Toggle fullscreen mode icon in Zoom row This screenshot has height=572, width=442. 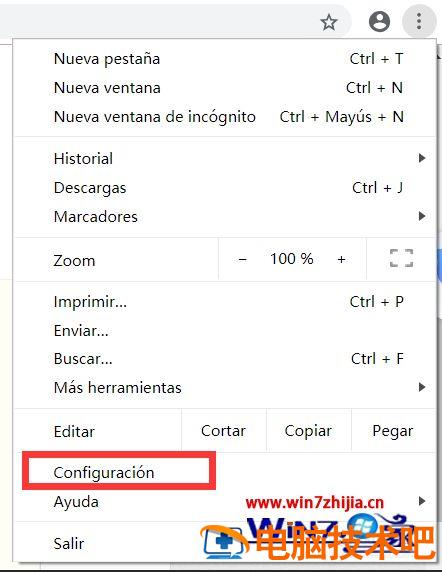click(x=401, y=258)
